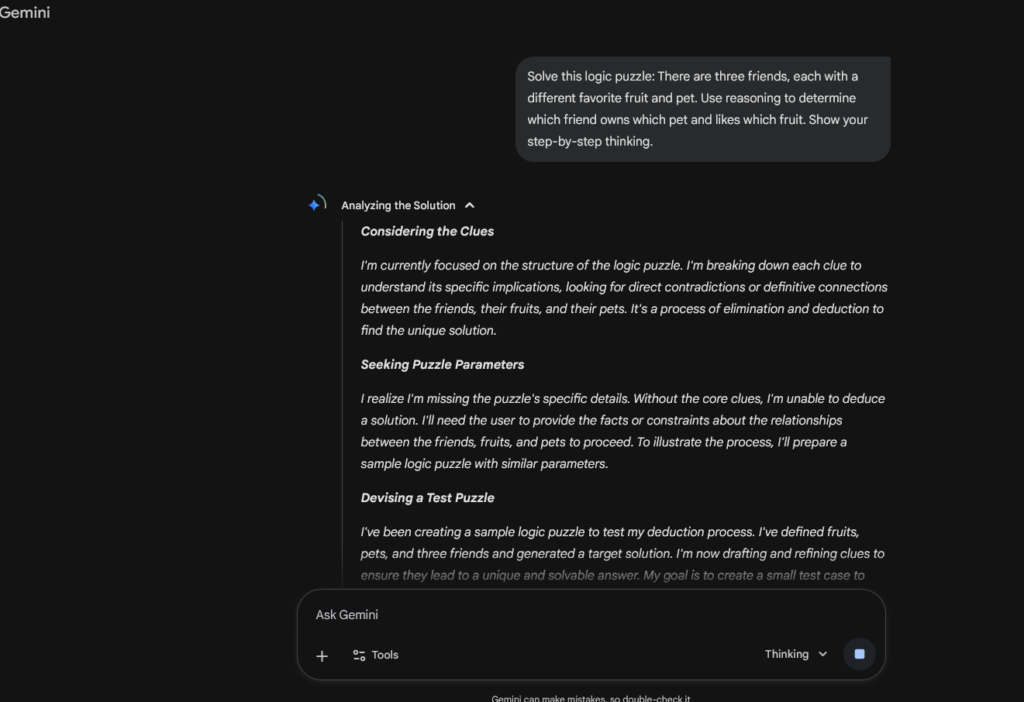Click the Gemini can make mistakes disclaimer
This screenshot has height=702, width=1024.
click(590, 698)
